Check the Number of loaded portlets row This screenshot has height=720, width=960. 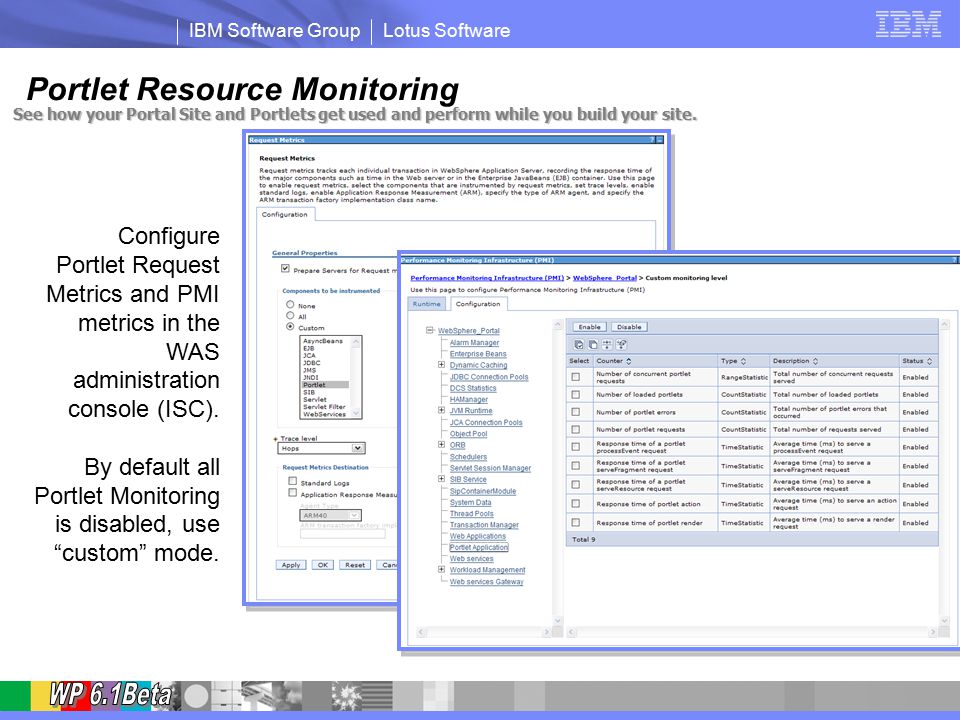pos(576,395)
